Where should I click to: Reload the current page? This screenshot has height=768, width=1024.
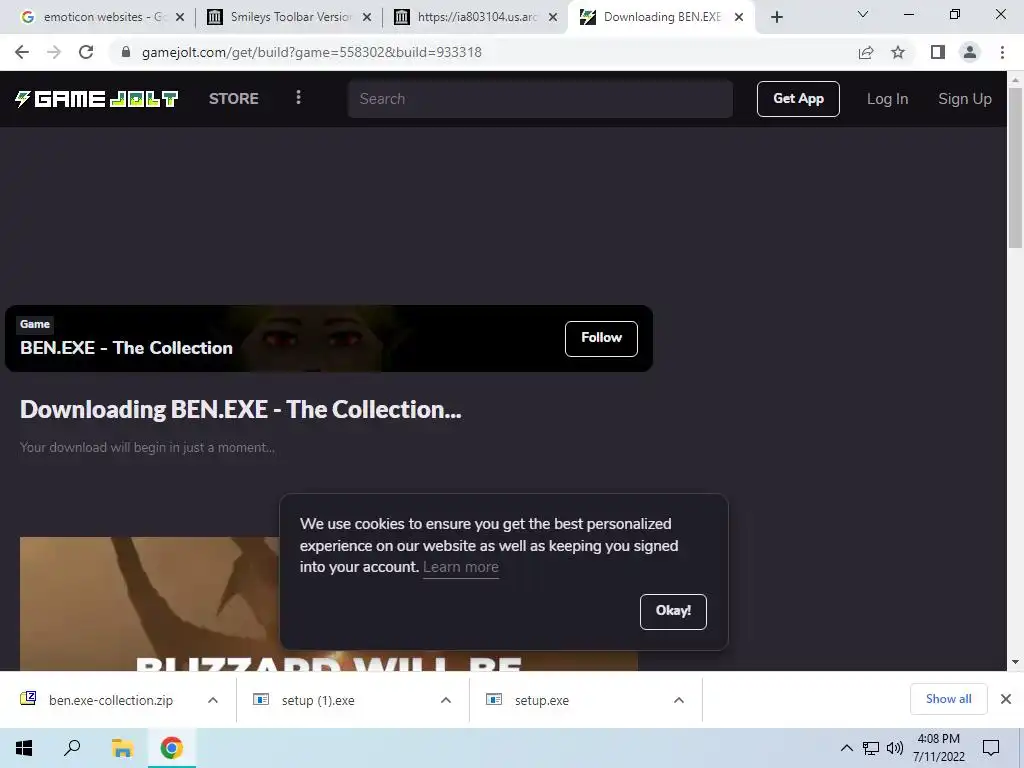(86, 52)
